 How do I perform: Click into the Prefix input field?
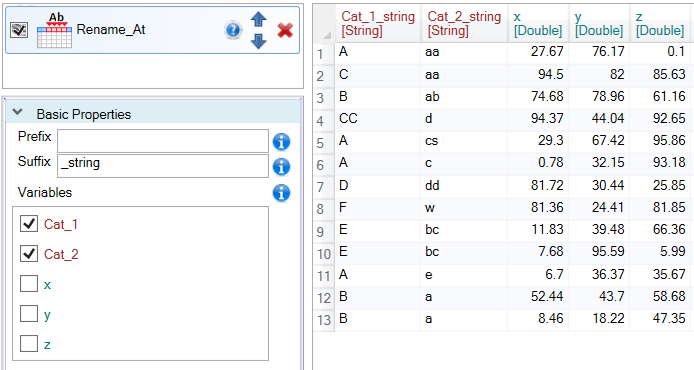pos(163,141)
